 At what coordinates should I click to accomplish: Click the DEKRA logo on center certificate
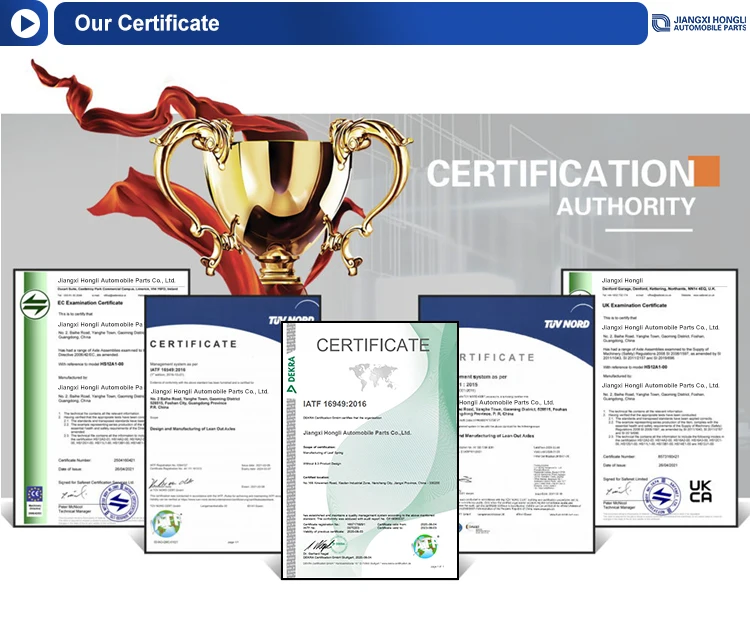click(291, 374)
